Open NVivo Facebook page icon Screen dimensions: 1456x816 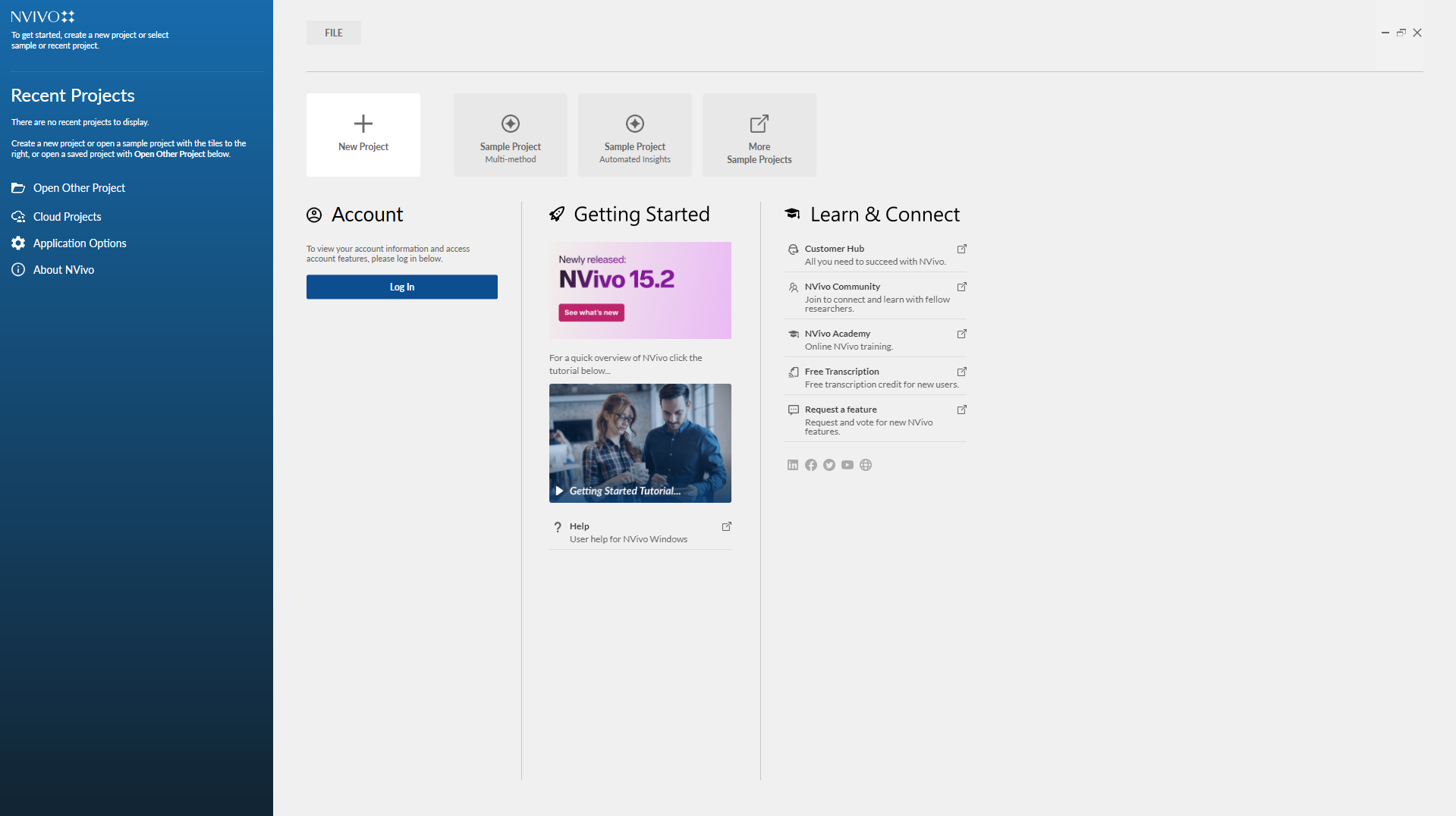[811, 465]
